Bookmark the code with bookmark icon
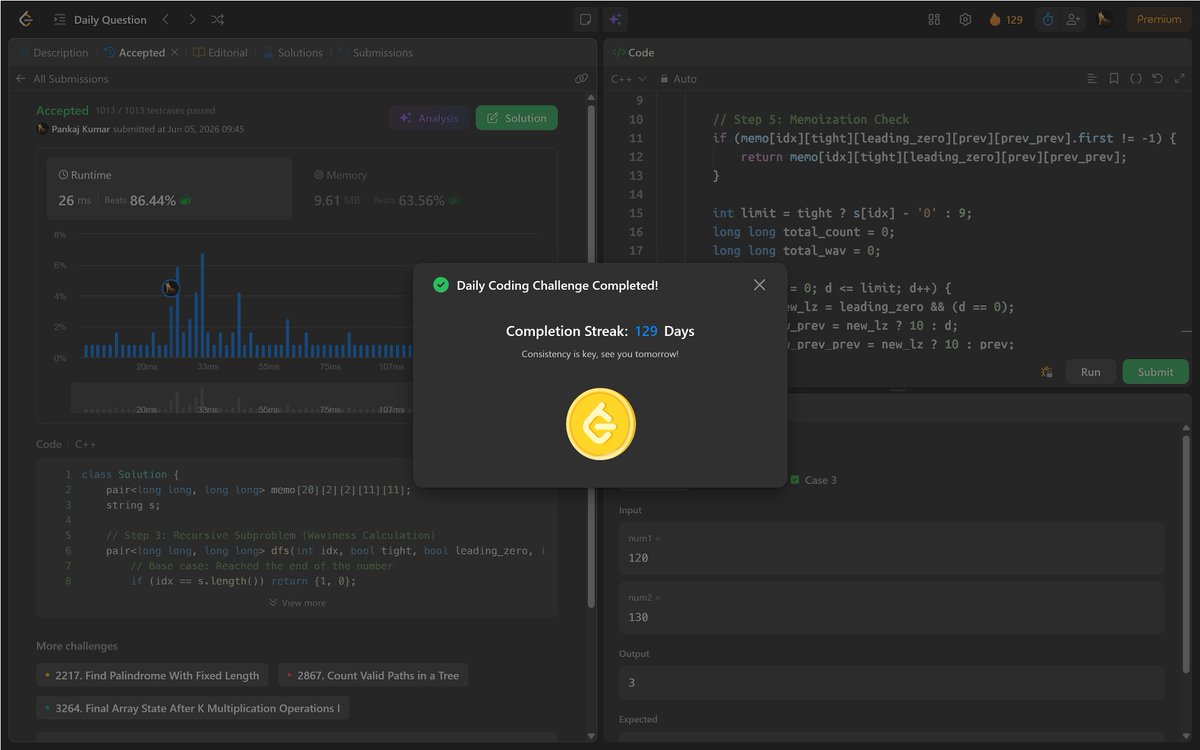 point(1114,78)
